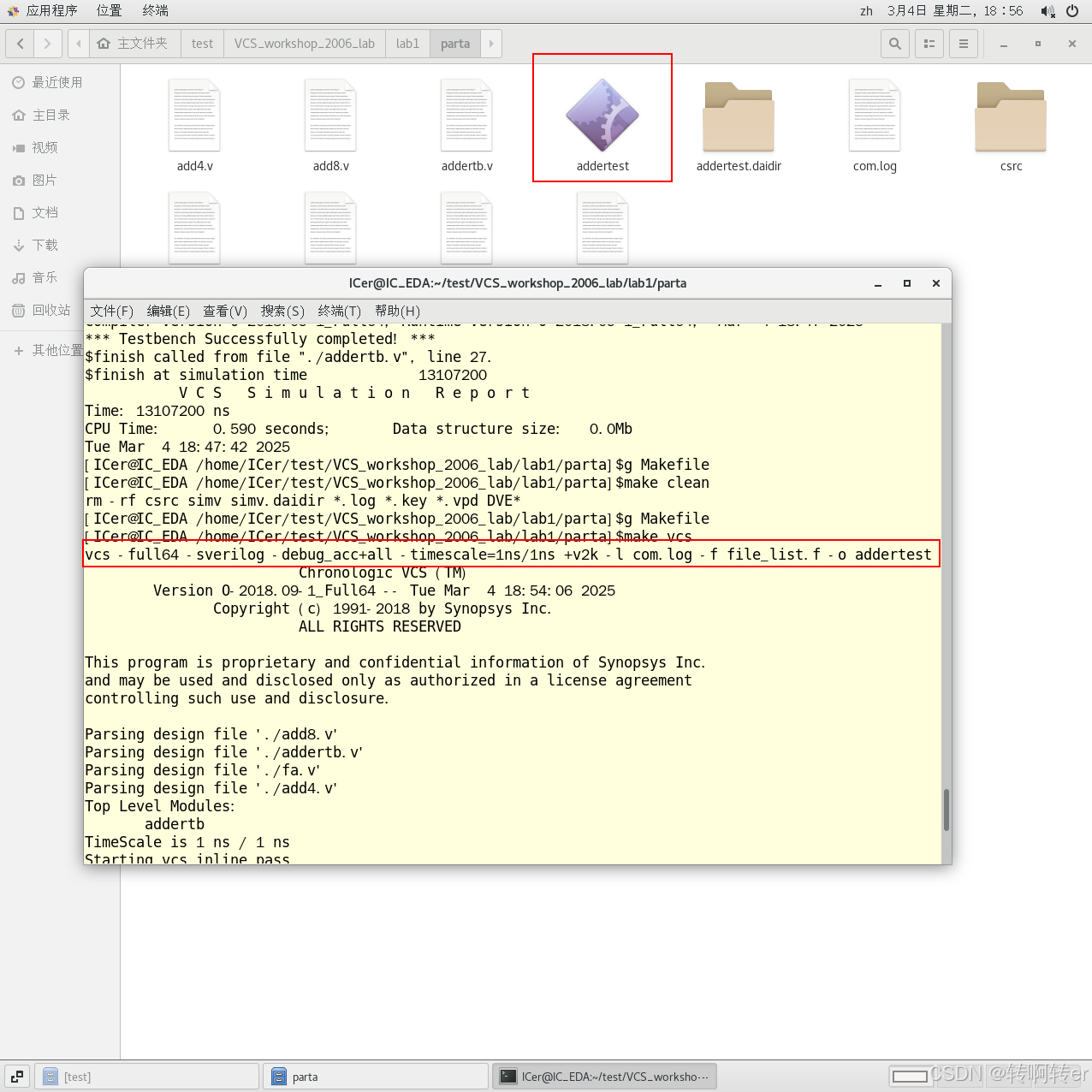Open the addertest executable icon
The height and width of the screenshot is (1092, 1092).
click(602, 117)
